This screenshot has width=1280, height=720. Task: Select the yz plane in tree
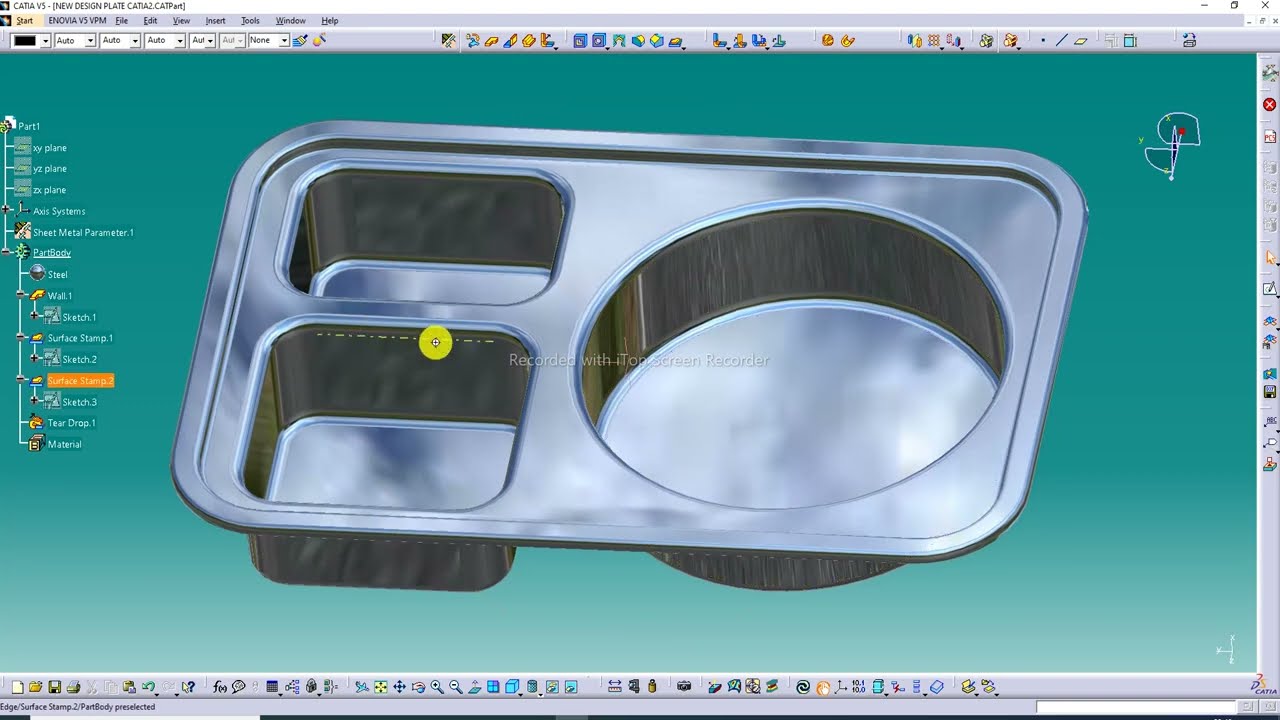pyautogui.click(x=49, y=169)
